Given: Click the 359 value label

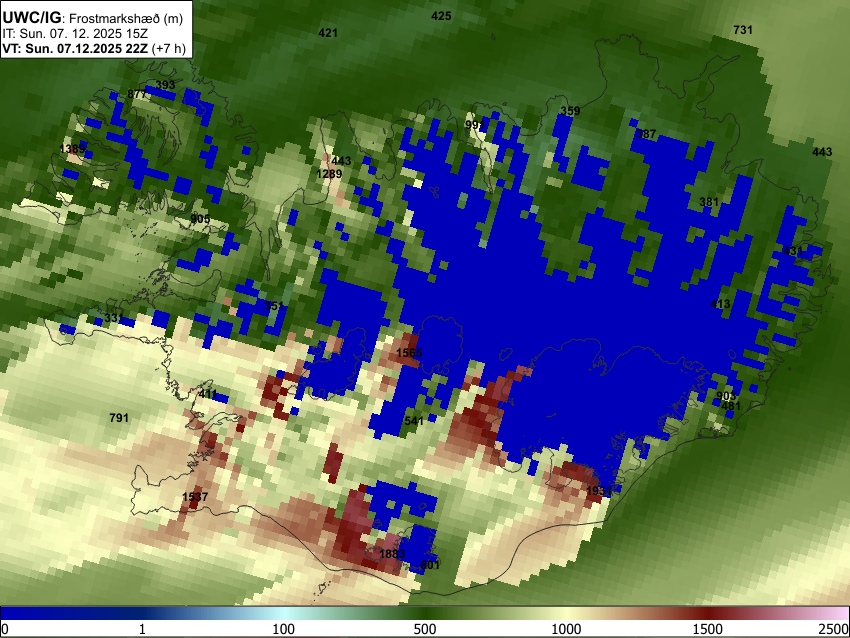Looking at the screenshot, I should (x=570, y=111).
